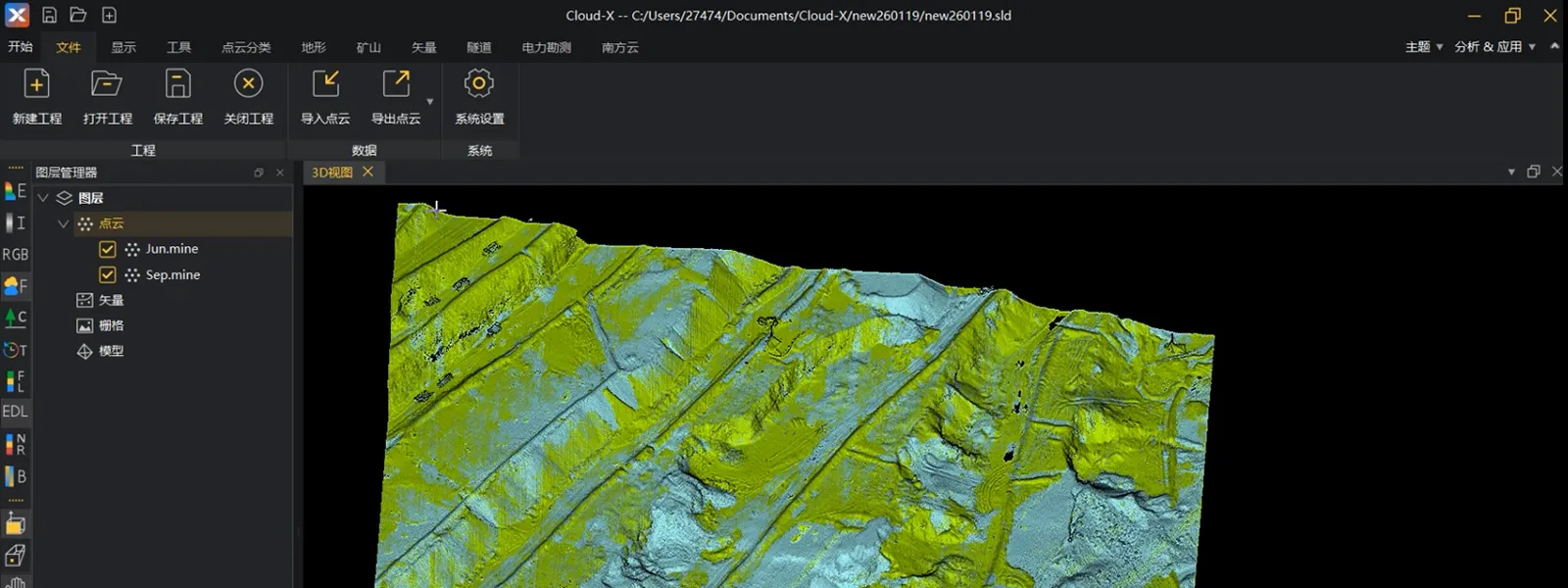Screen dimensions: 1568x588
Task: Click the yellow solid cube view icon
Action: (x=15, y=523)
